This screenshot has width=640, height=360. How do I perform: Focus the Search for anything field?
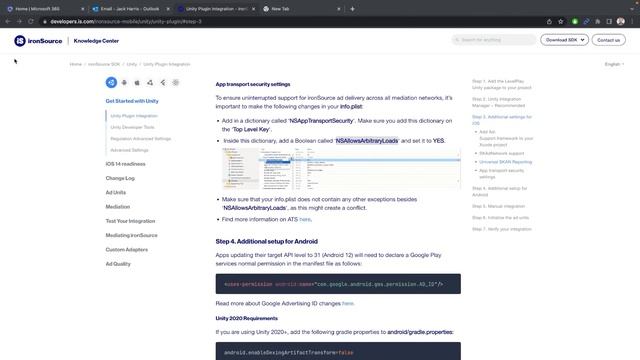[x=493, y=40]
